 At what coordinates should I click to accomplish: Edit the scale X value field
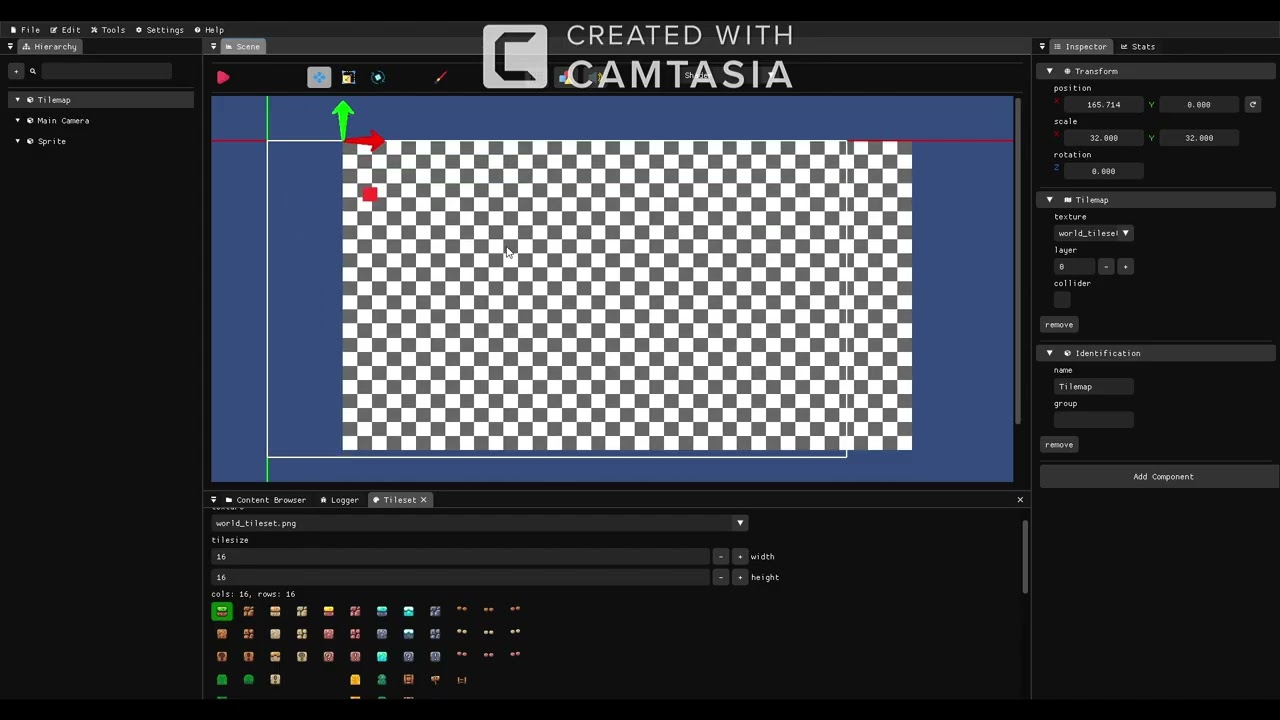tap(1103, 138)
